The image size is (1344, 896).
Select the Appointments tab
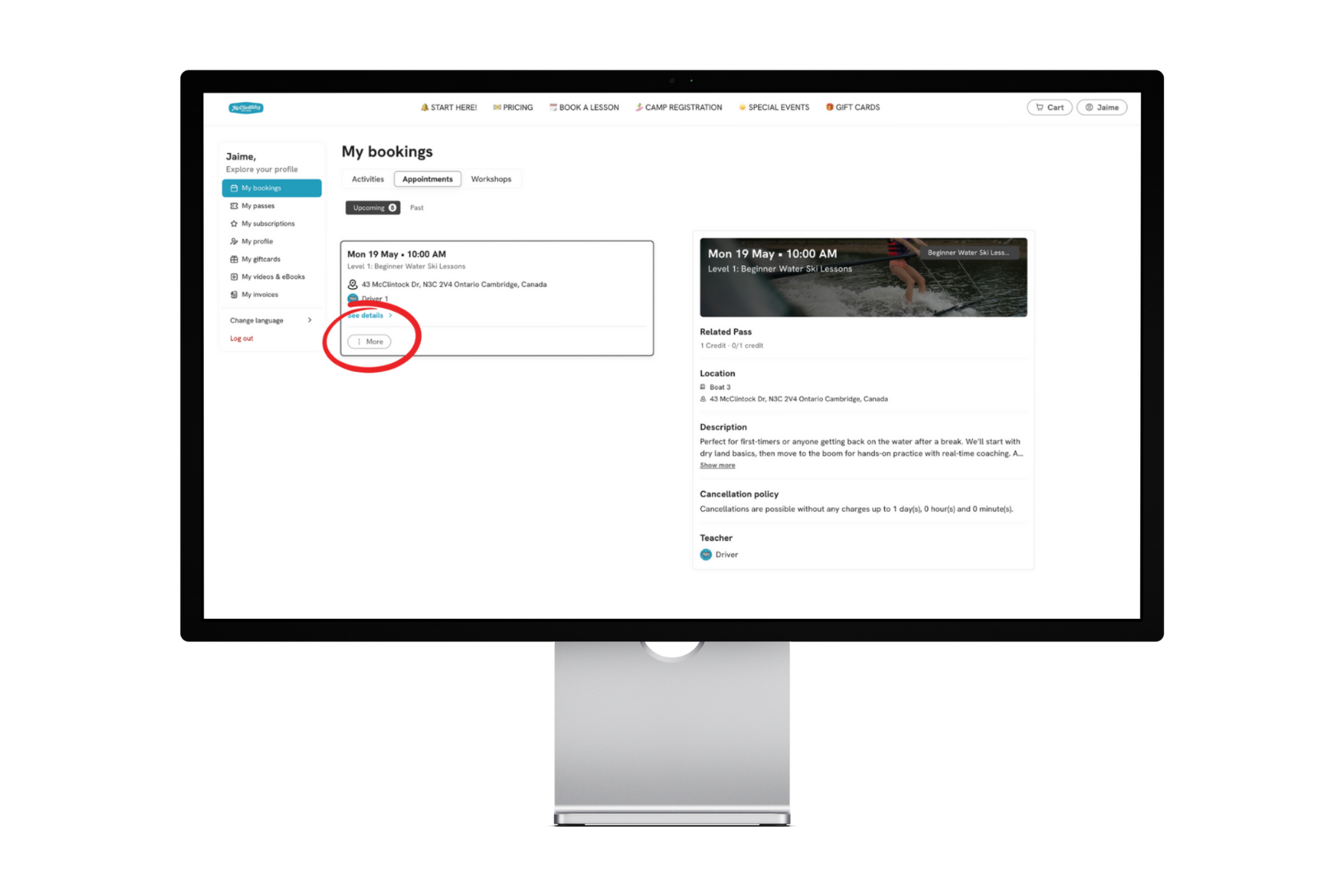click(x=427, y=179)
